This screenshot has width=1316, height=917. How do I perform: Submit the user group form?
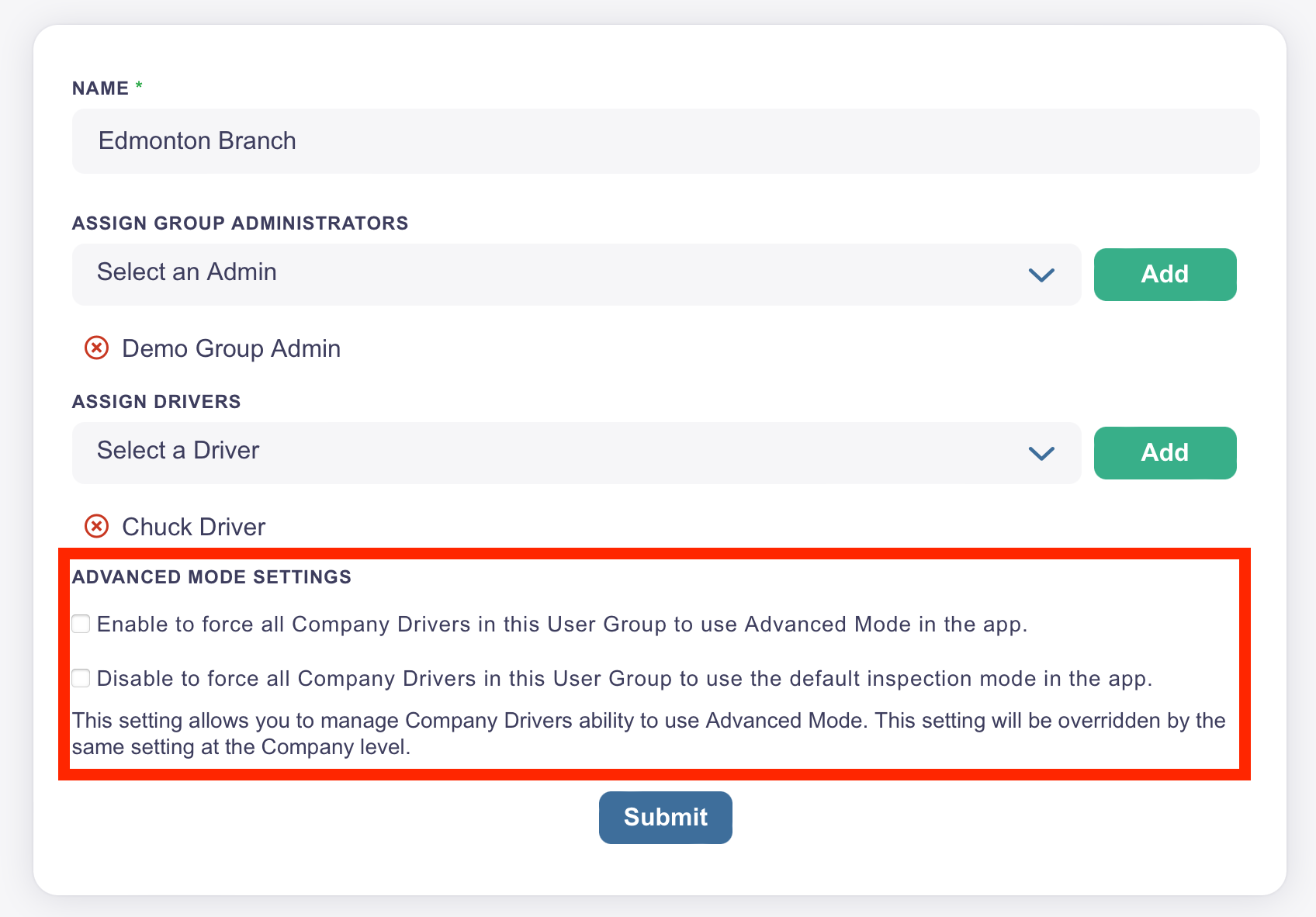[665, 817]
